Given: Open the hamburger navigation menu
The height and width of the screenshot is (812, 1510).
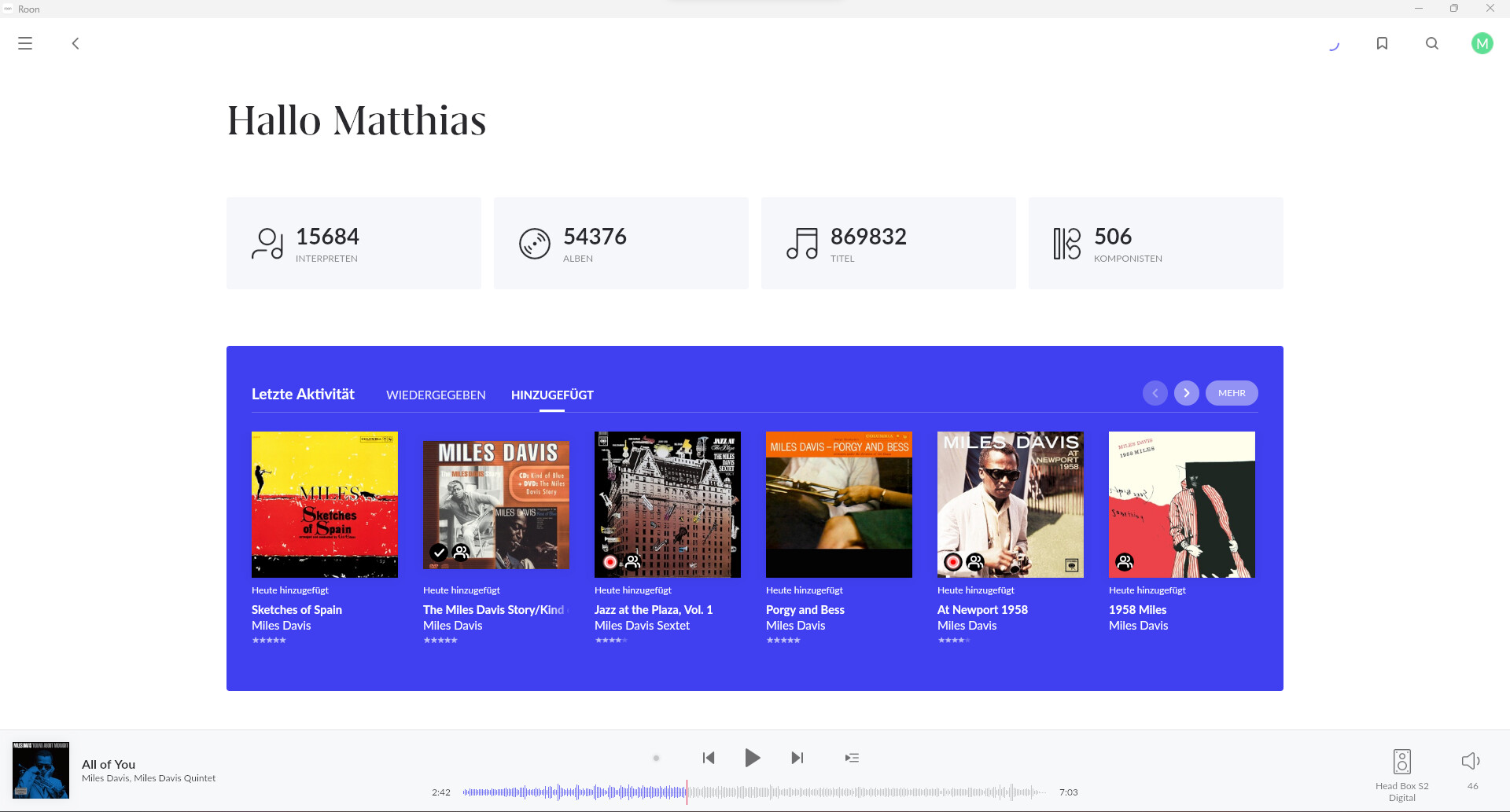Looking at the screenshot, I should [25, 43].
